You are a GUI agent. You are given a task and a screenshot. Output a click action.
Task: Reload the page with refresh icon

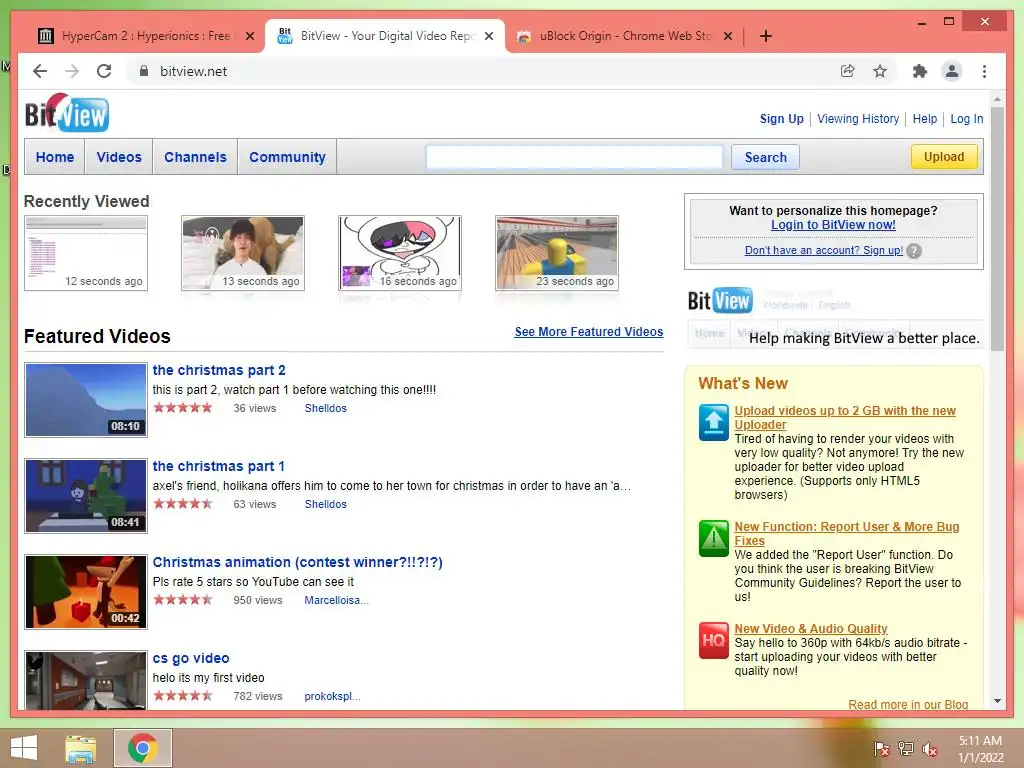point(104,71)
